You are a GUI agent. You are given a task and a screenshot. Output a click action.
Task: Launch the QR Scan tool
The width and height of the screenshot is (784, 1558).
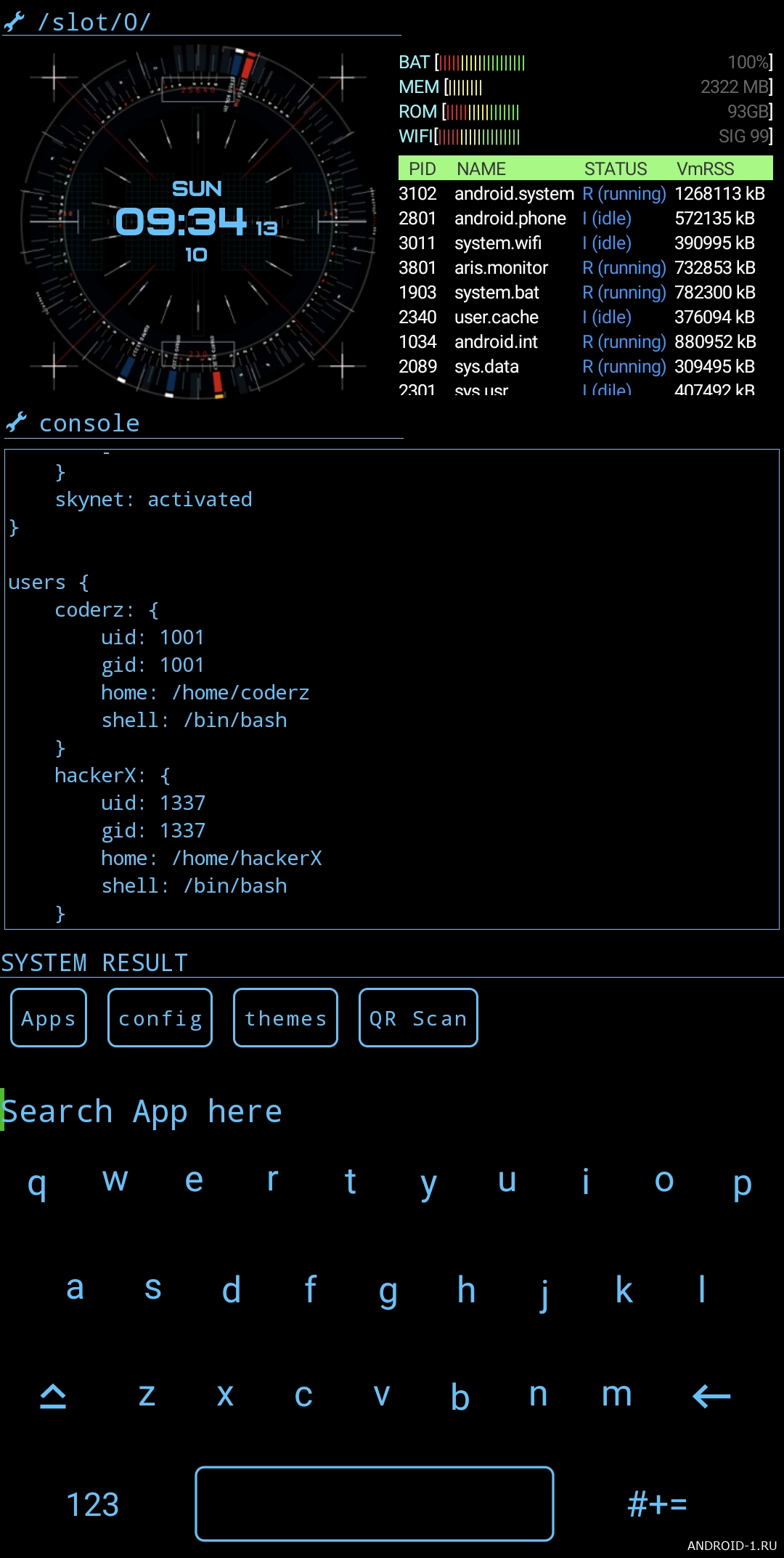point(418,1018)
